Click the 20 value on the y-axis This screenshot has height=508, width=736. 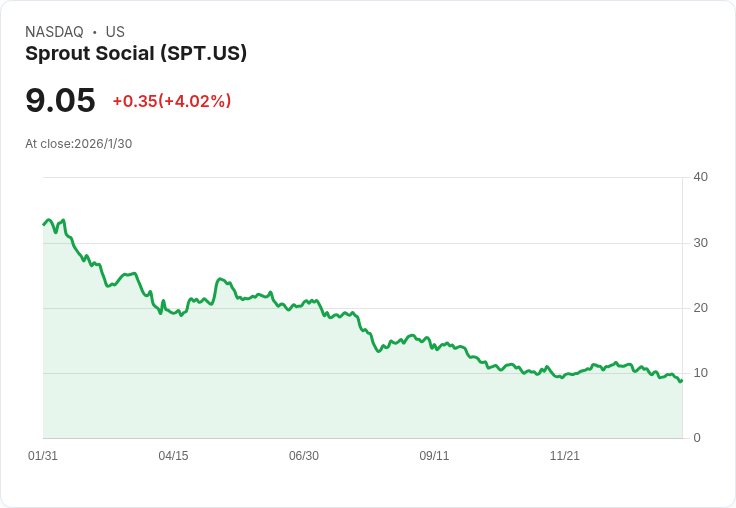(700, 308)
